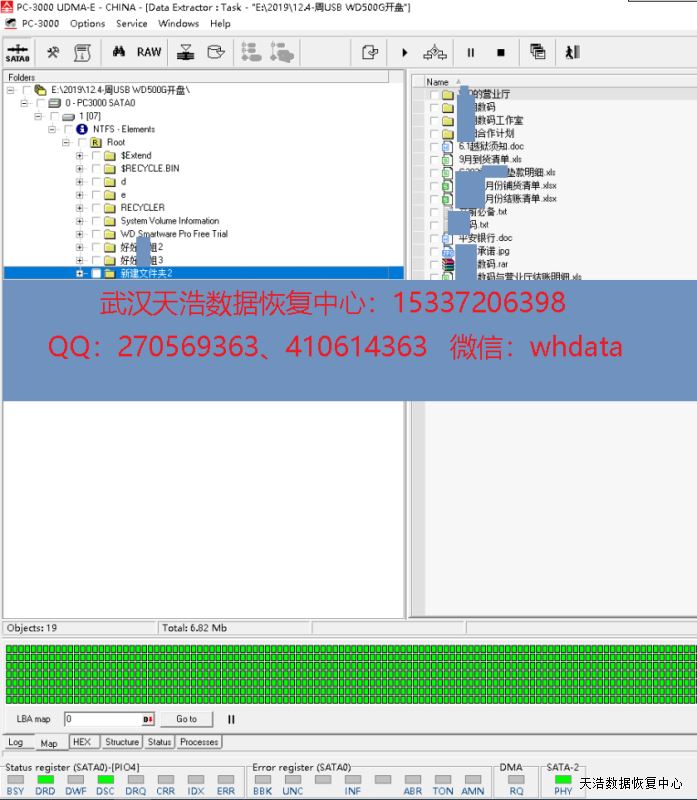The image size is (697, 800).
Task: Expand the WD Smartware Pro Free Trial folder
Action: 80,234
